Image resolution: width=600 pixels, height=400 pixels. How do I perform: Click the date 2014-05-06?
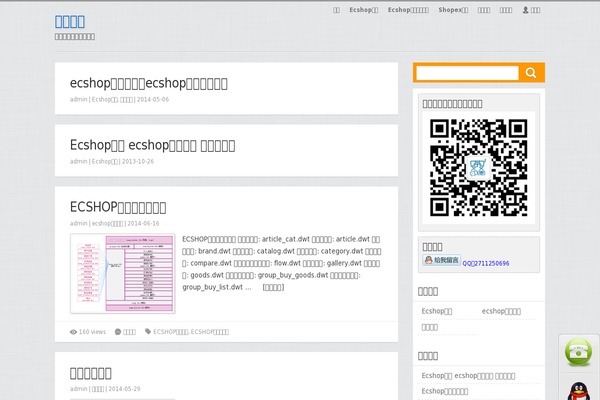coord(153,99)
